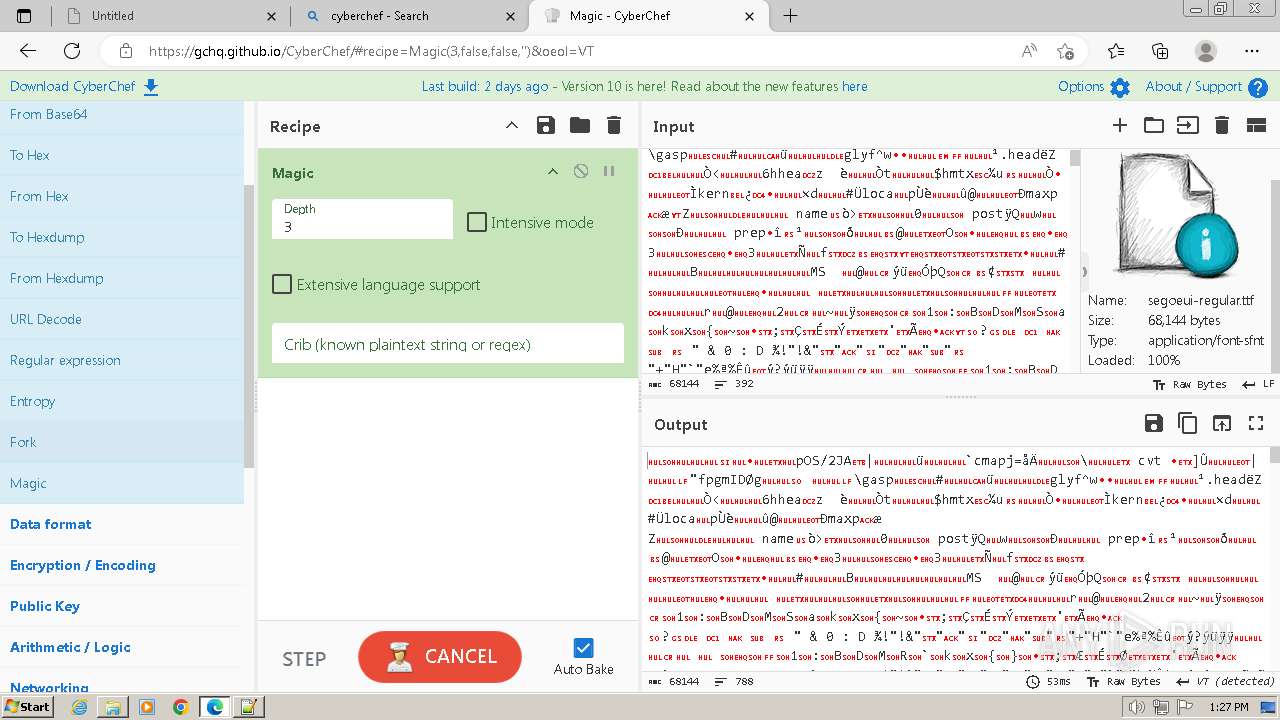Open input LF end-of-line selector
Image resolution: width=1280 pixels, height=720 pixels.
pos(1258,384)
